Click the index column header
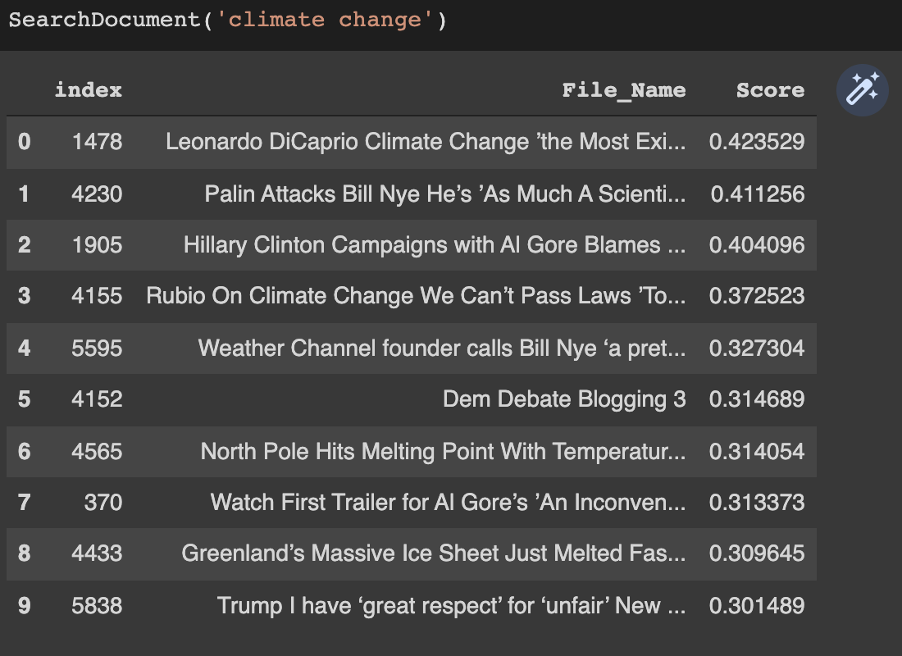Viewport: 902px width, 656px height. coord(88,90)
